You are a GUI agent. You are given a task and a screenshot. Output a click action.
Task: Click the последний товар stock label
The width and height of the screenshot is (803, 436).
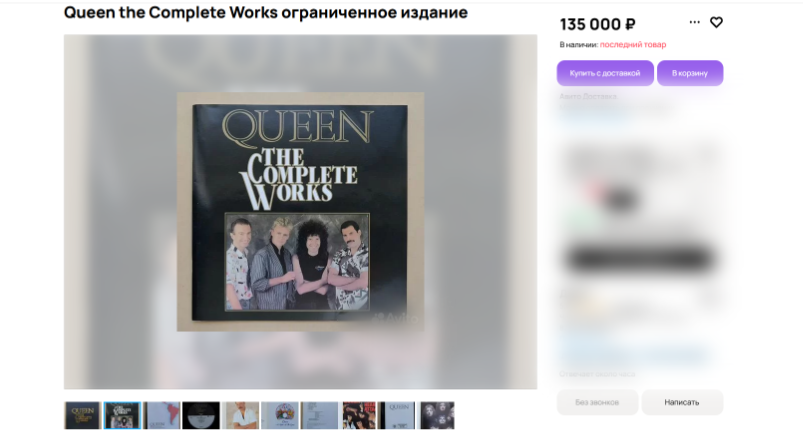(633, 45)
